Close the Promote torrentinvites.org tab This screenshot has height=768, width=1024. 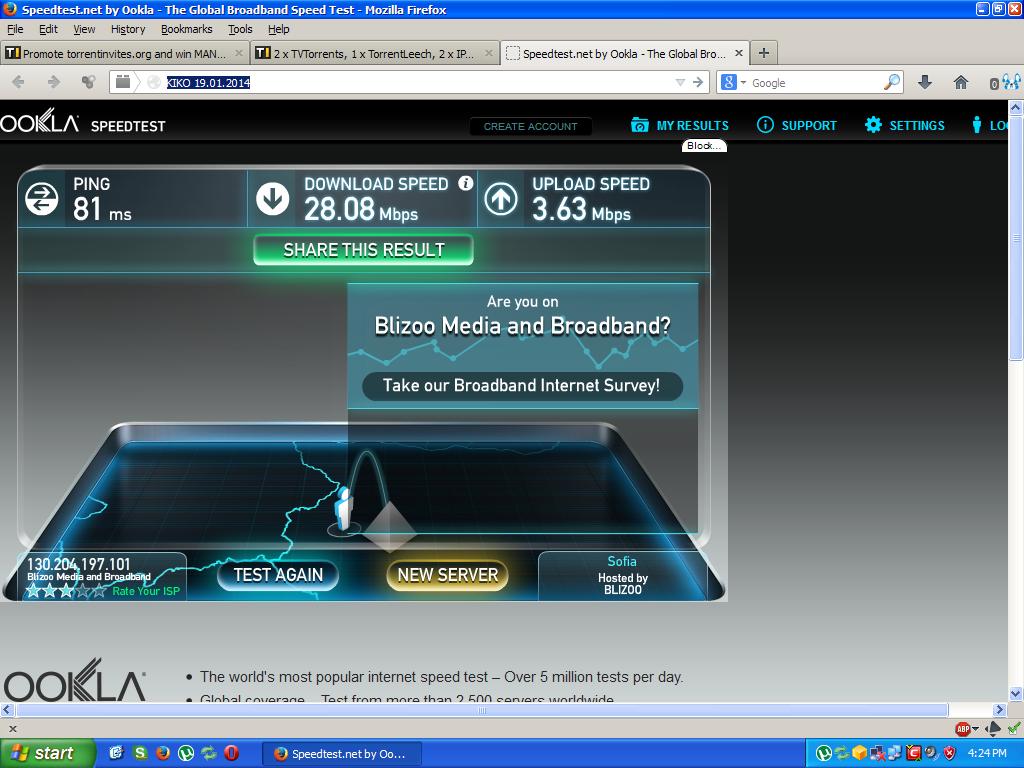pyautogui.click(x=239, y=53)
